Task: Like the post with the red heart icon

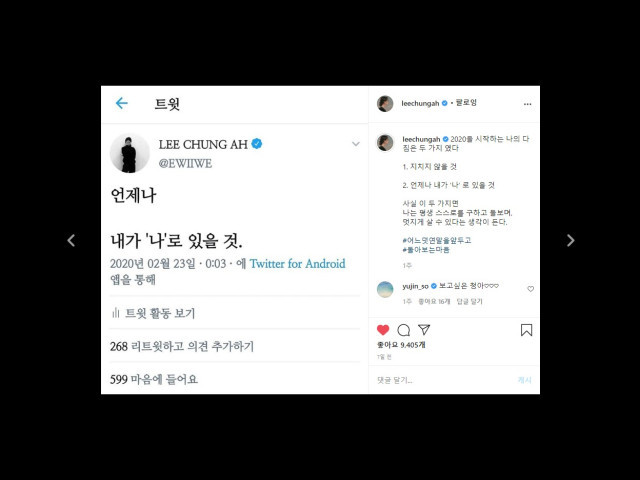Action: pos(383,330)
